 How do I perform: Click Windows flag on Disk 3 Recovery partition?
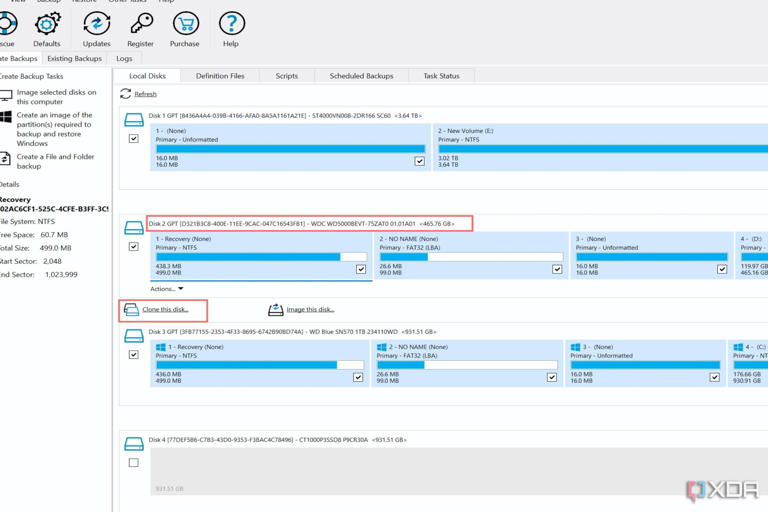coord(161,347)
